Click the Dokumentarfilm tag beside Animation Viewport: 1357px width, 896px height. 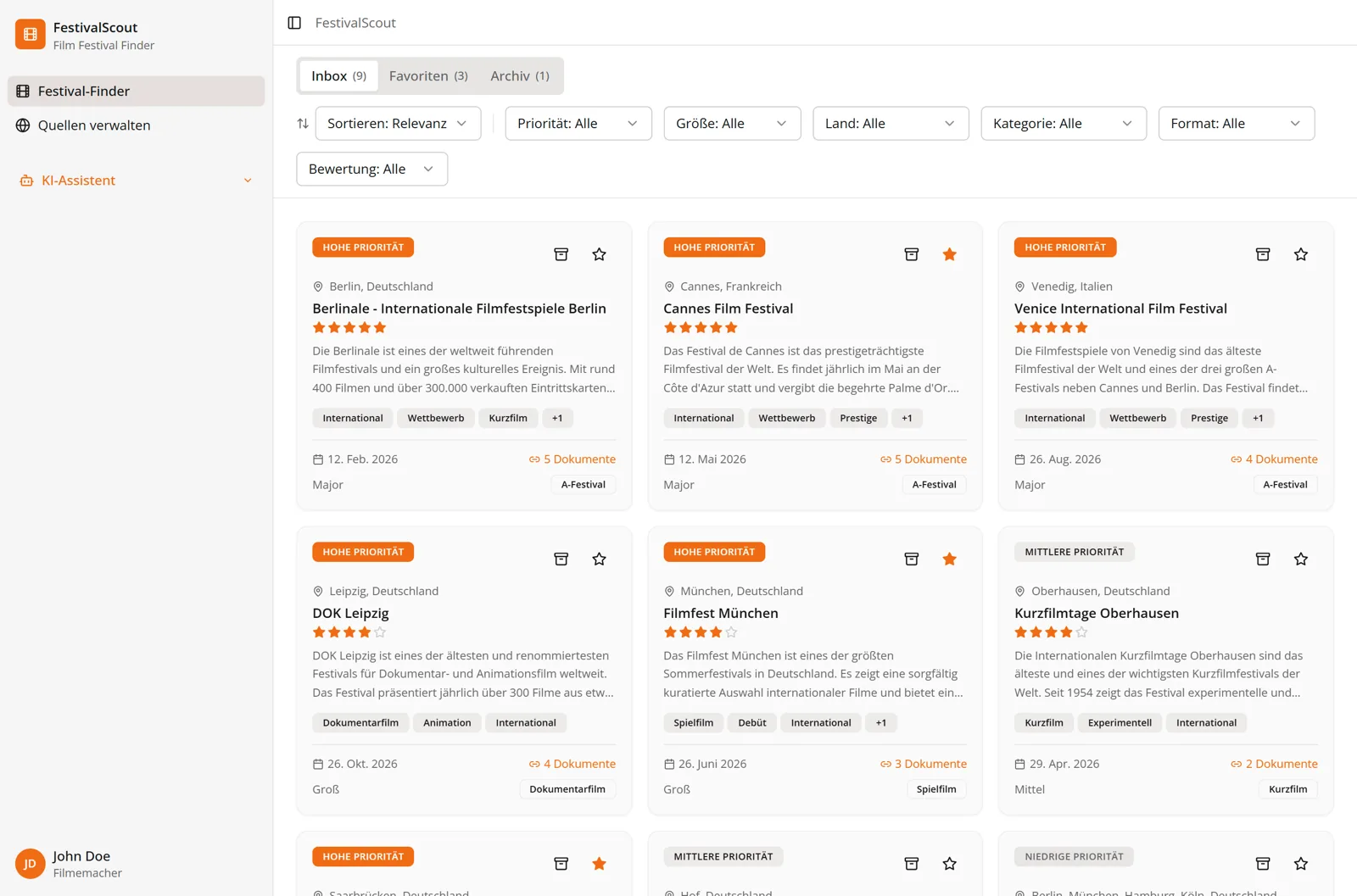pyautogui.click(x=360, y=723)
